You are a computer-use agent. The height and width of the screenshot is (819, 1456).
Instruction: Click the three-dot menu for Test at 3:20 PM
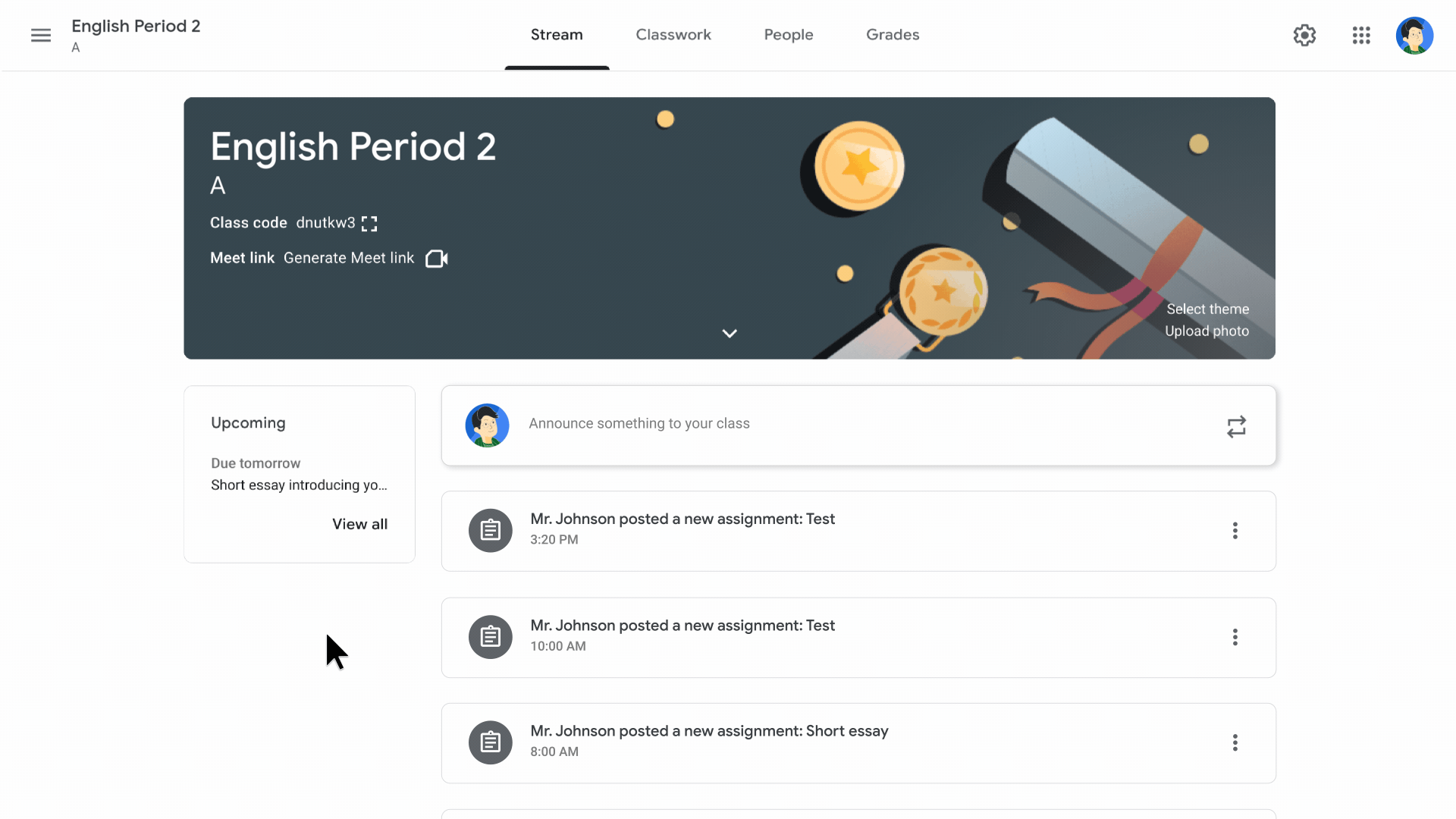[1235, 530]
